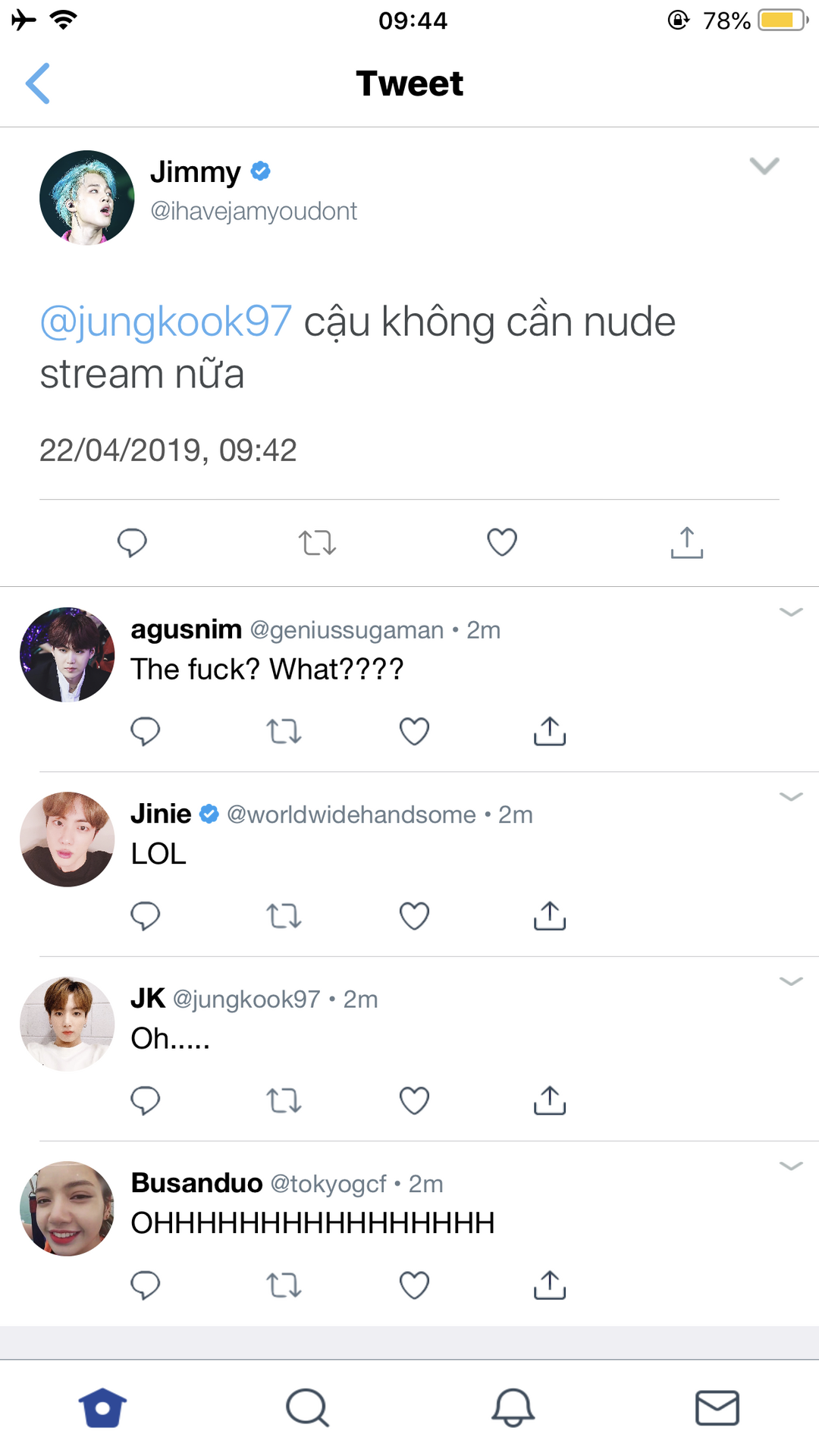Open dropdown on Busanduo's reply
819x1456 pixels.
click(x=791, y=1166)
